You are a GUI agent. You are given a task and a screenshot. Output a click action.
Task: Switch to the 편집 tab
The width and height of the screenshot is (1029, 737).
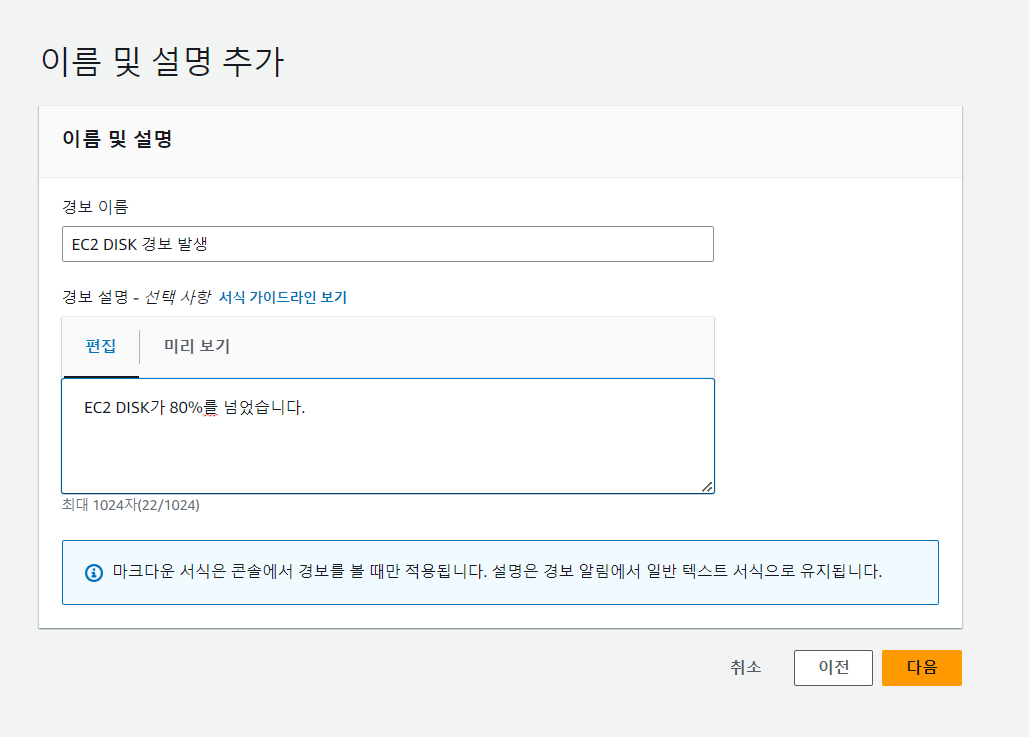coord(100,346)
